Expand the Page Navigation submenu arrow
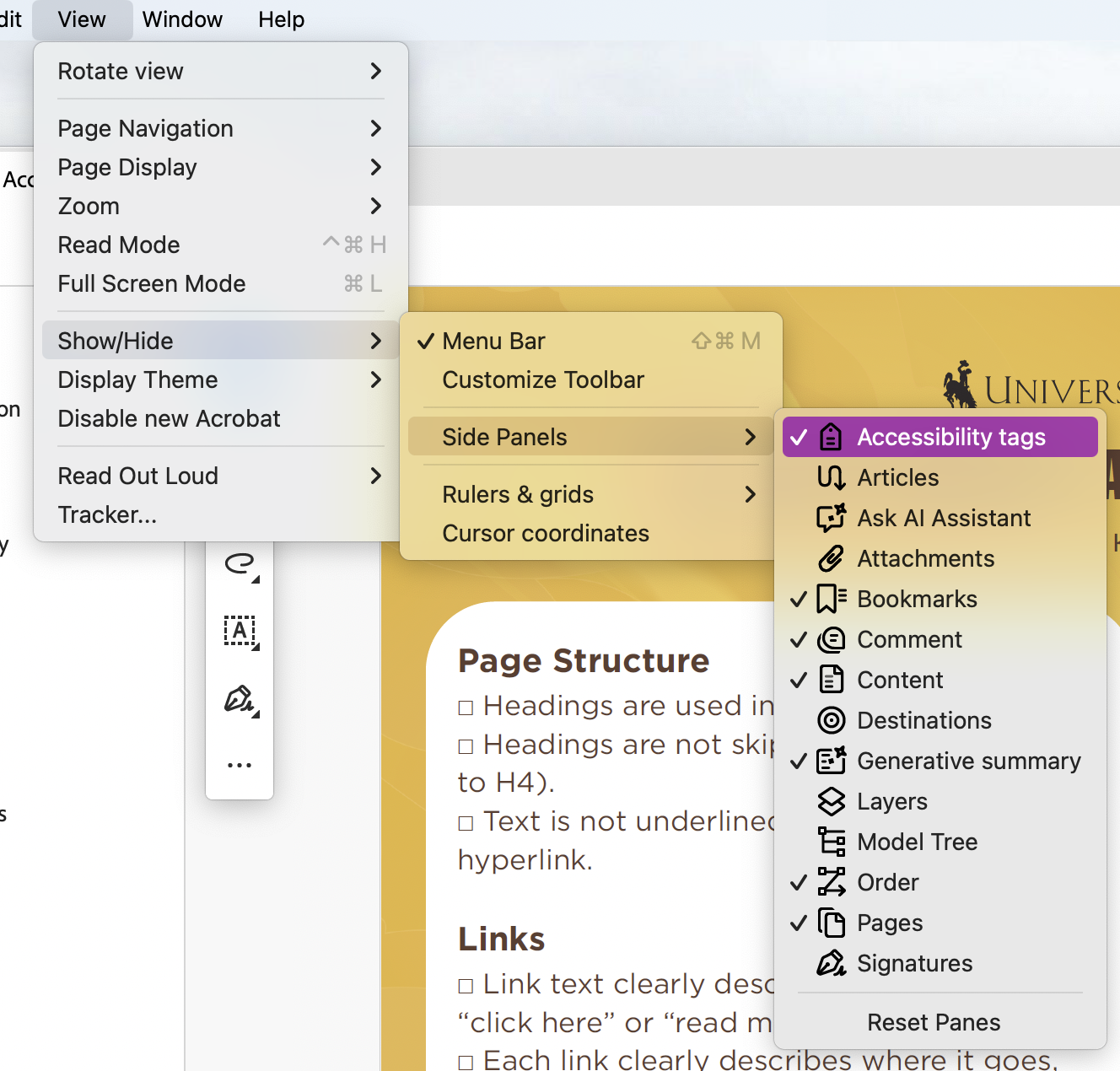The width and height of the screenshot is (1120, 1071). click(x=376, y=128)
